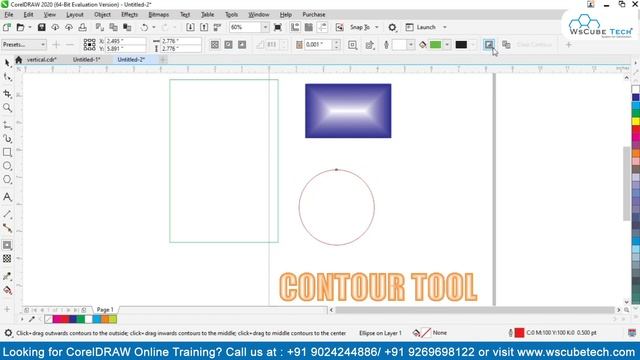Toggle Inside contour button

(228, 44)
